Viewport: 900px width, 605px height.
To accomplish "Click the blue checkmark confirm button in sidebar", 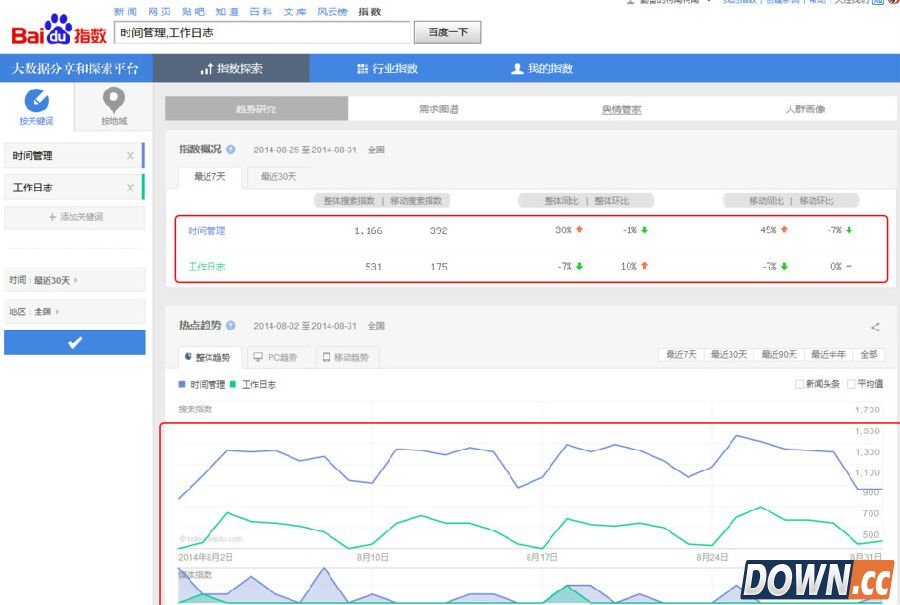I will pyautogui.click(x=75, y=341).
